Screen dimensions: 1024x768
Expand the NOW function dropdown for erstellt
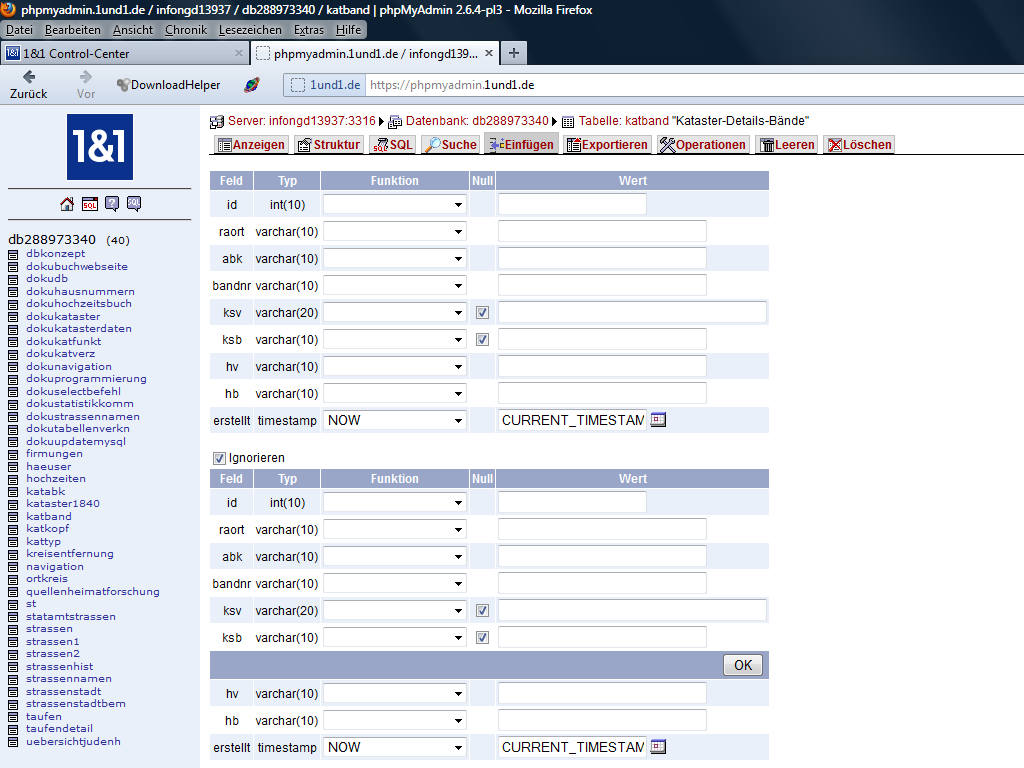coord(394,421)
